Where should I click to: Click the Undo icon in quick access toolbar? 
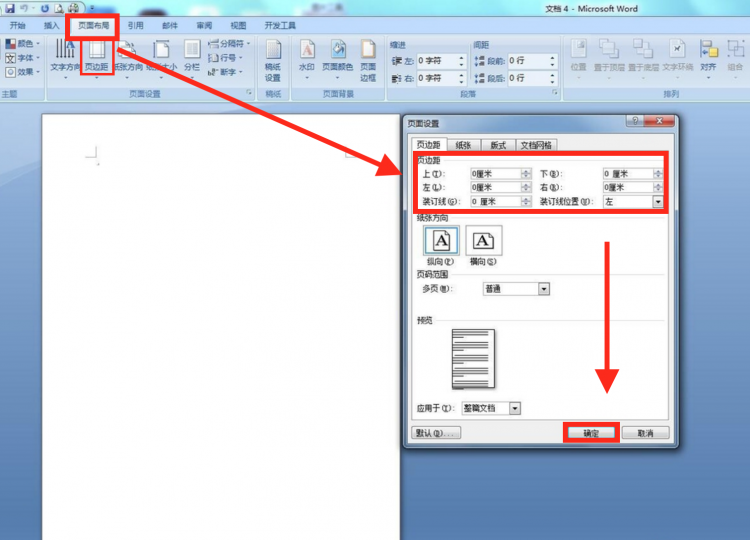click(x=23, y=8)
